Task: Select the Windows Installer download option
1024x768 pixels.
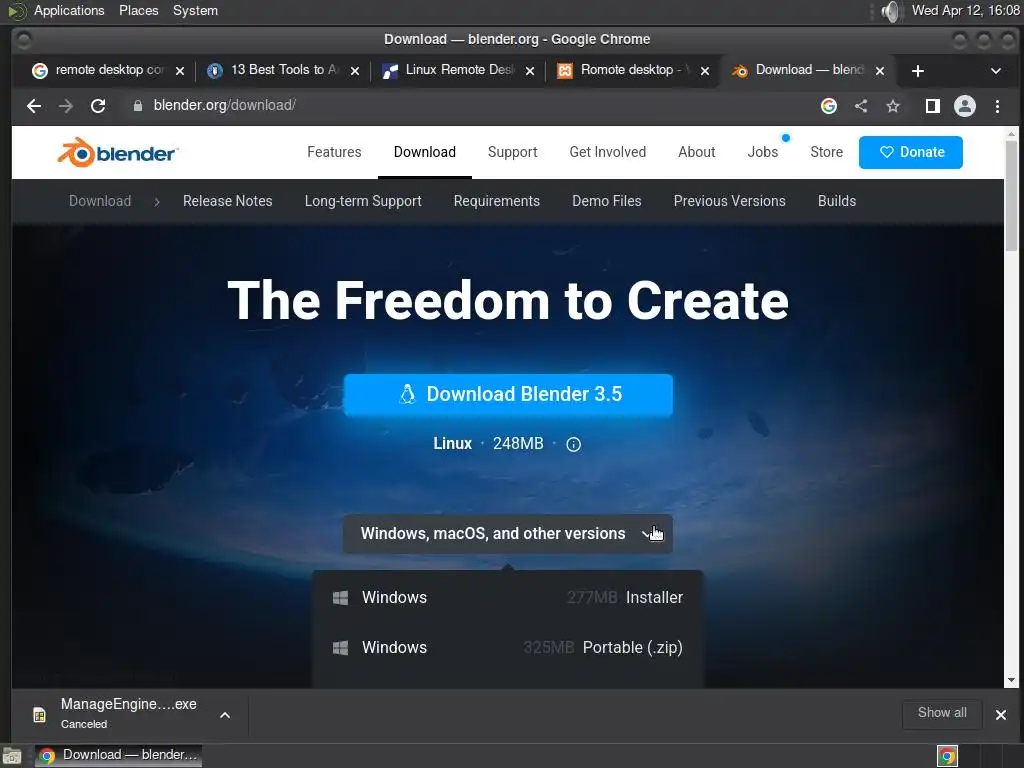Action: pyautogui.click(x=507, y=598)
